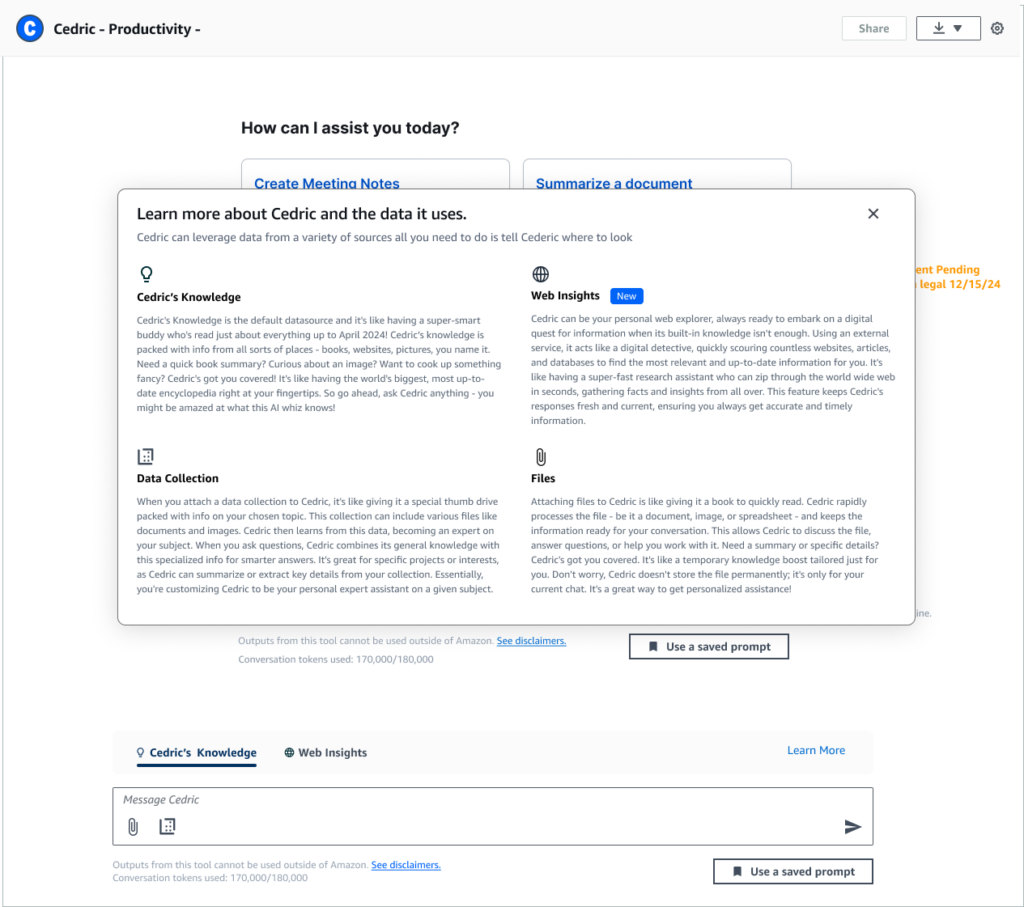Image resolution: width=1024 pixels, height=907 pixels.
Task: Send the message with the arrow icon
Action: [x=852, y=827]
